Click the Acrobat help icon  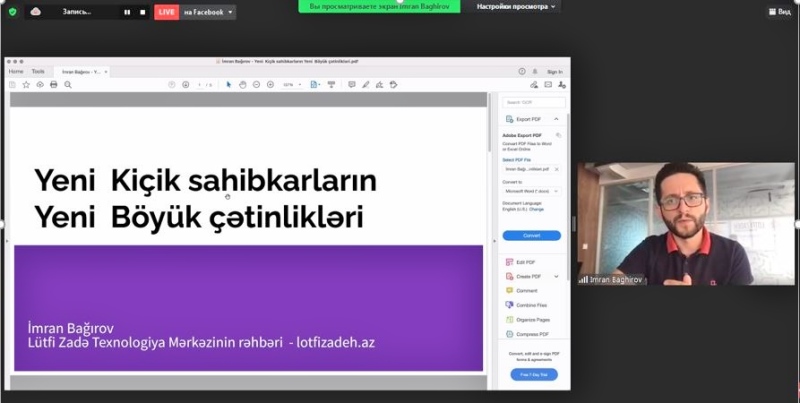pos(522,72)
